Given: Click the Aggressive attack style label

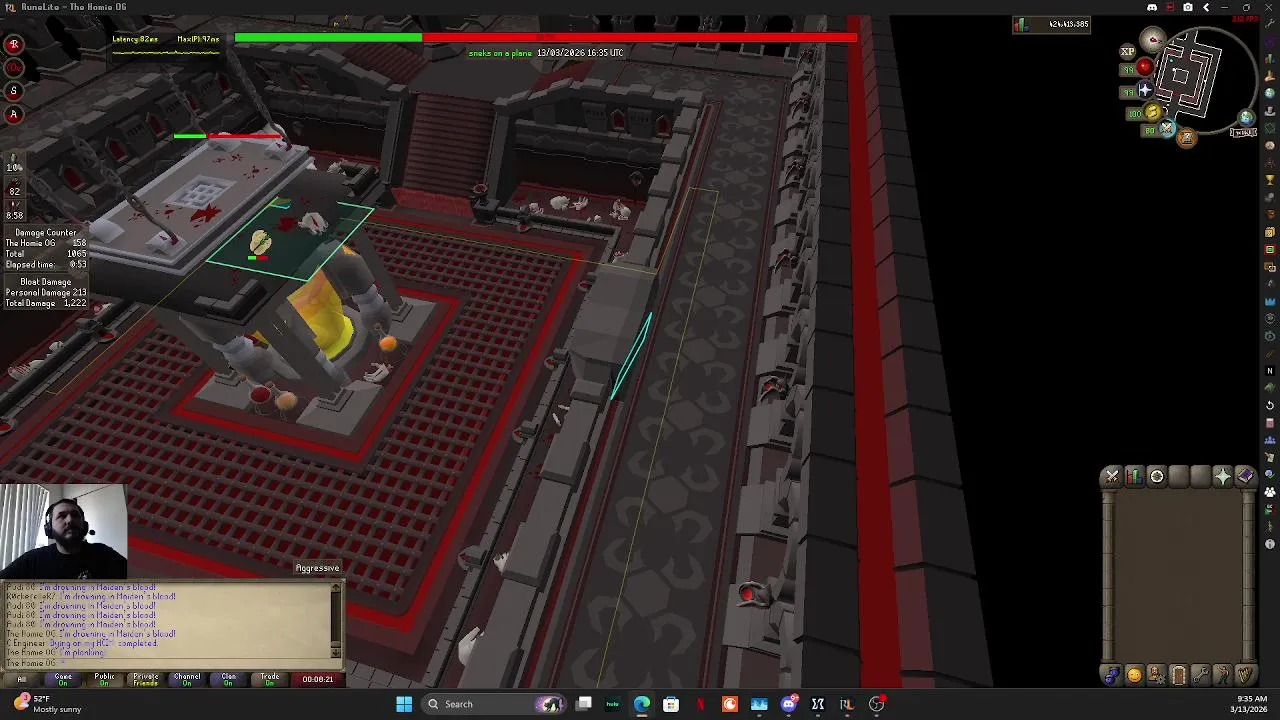Looking at the screenshot, I should [x=317, y=568].
